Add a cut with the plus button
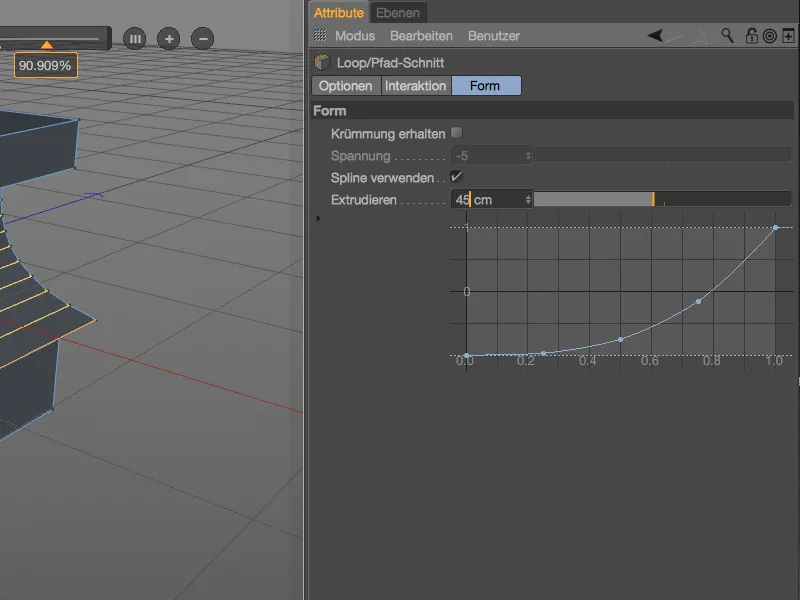Image resolution: width=800 pixels, height=600 pixels. 169,38
